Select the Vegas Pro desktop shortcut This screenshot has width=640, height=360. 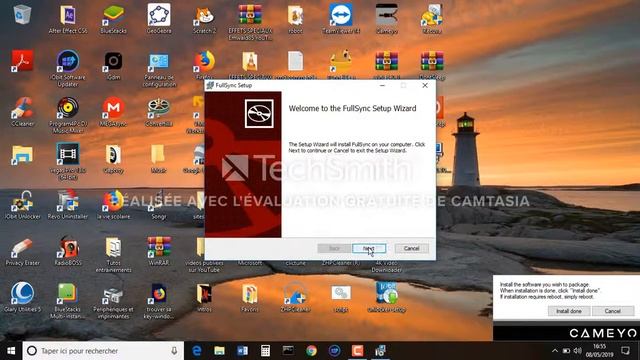pyautogui.click(x=68, y=162)
